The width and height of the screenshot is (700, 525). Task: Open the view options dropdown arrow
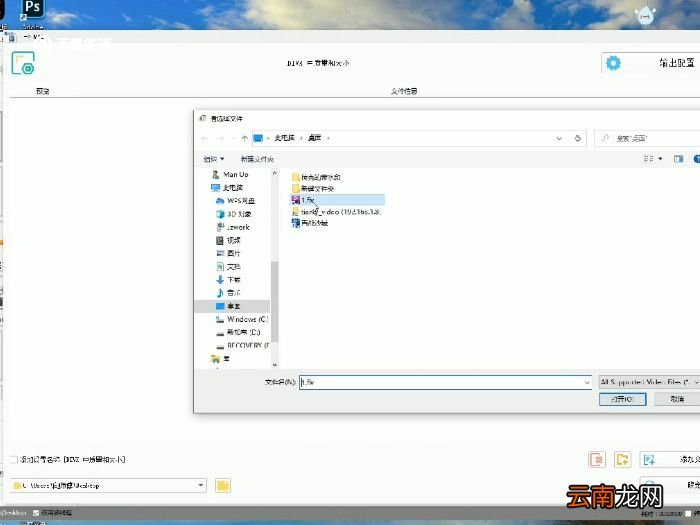click(660, 159)
